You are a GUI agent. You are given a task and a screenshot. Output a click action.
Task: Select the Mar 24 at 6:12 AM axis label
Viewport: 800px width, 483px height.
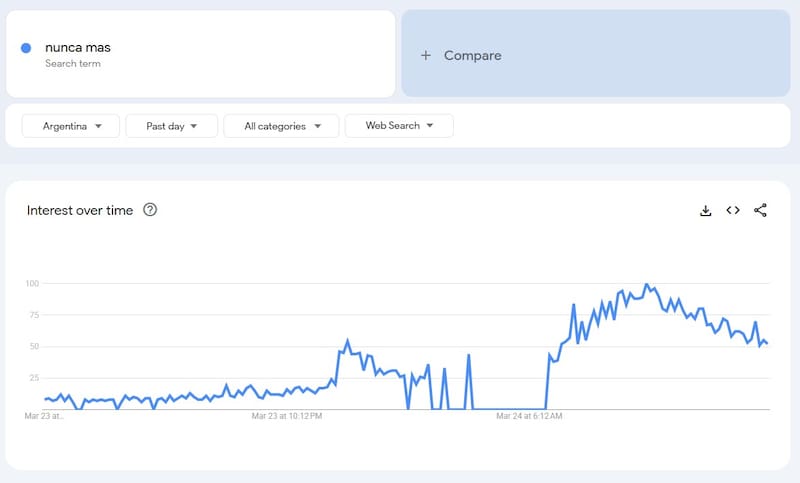[x=529, y=416]
